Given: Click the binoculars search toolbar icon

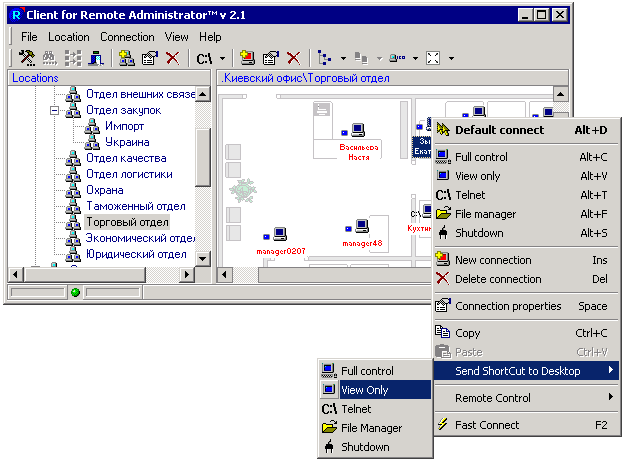Looking at the screenshot, I should point(50,58).
